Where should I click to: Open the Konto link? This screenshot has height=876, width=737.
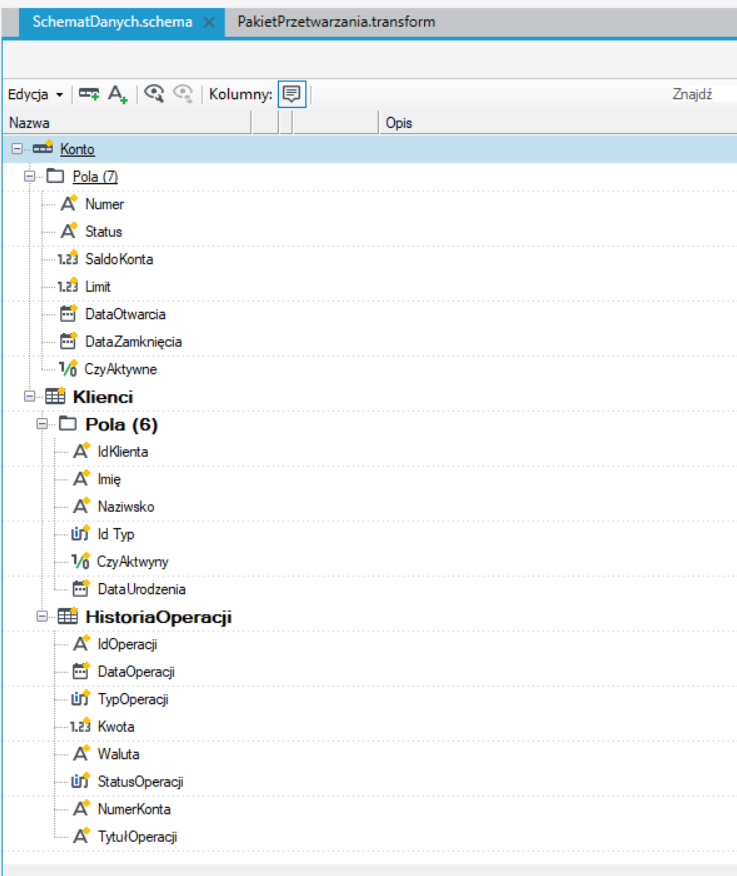click(77, 149)
